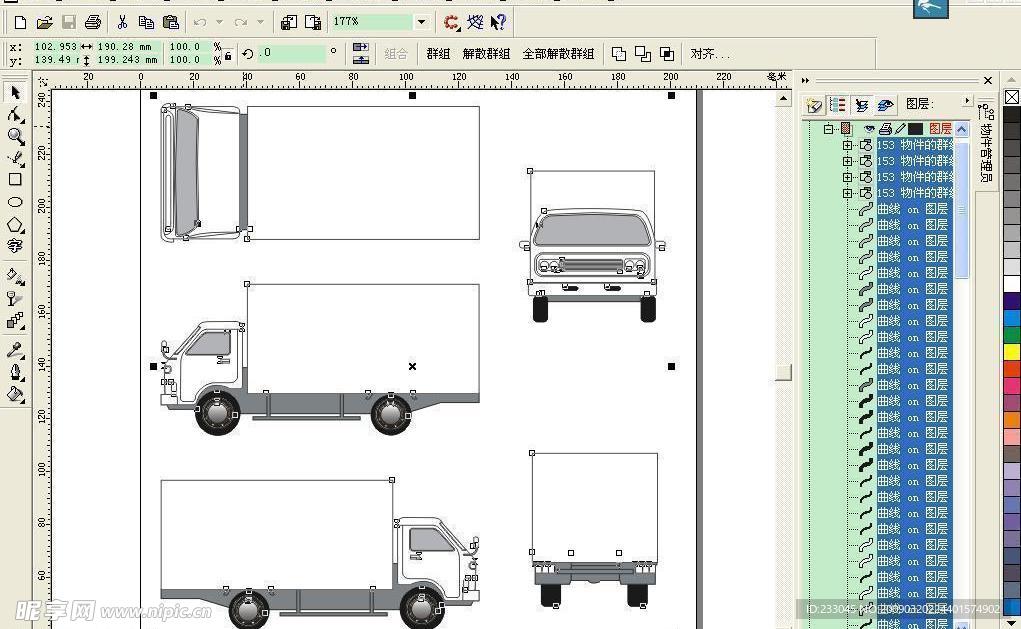Screen dimensions: 1021x629
Task: Click the Export icon in the toolbar
Action: (x=313, y=23)
